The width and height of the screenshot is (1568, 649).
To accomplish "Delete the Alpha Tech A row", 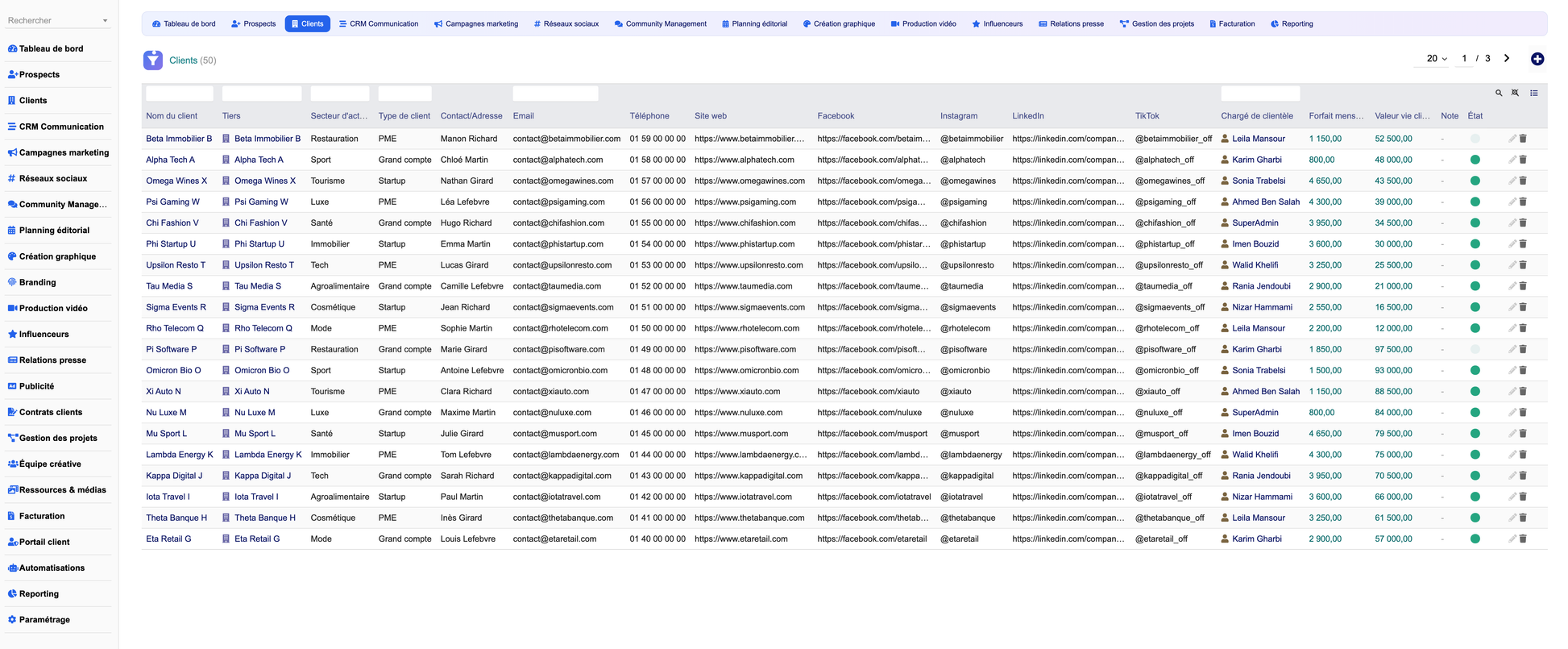I will 1524,160.
